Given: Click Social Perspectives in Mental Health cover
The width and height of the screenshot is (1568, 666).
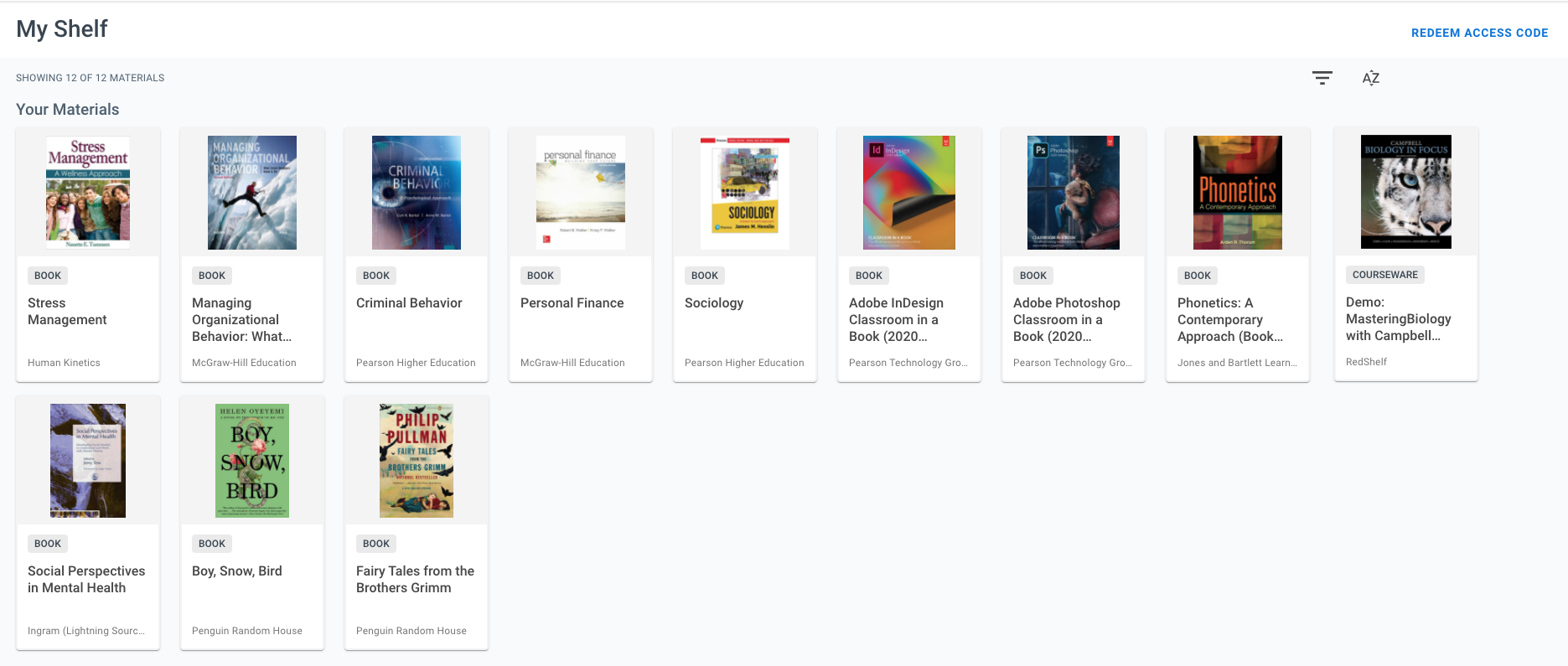Looking at the screenshot, I should 88,461.
